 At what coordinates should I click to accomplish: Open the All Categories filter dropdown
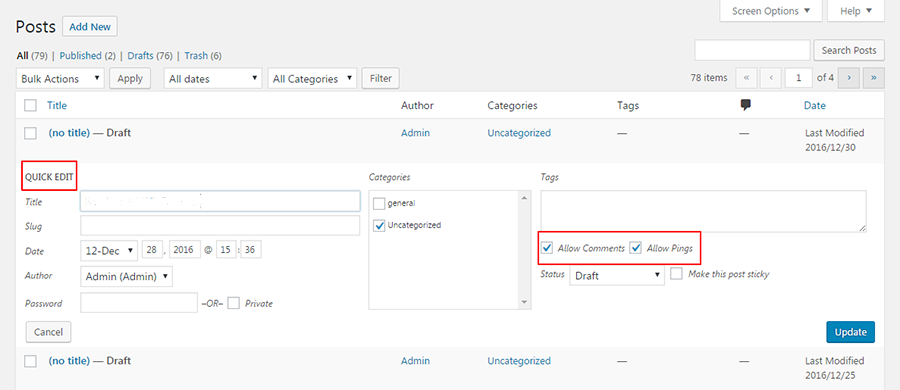tap(312, 79)
